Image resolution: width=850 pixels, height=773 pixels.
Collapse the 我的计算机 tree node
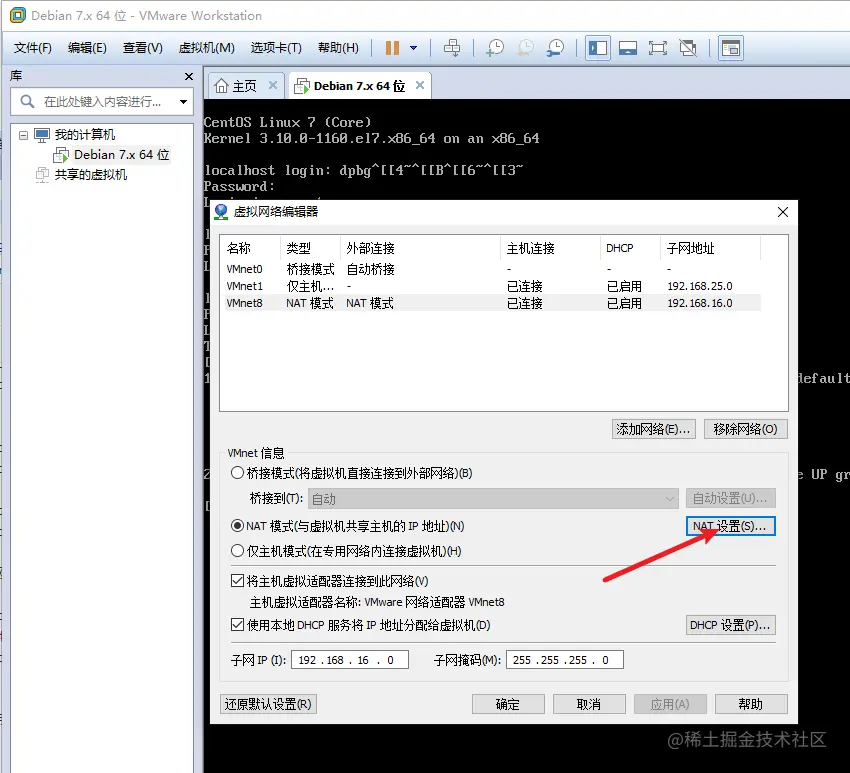(23, 135)
